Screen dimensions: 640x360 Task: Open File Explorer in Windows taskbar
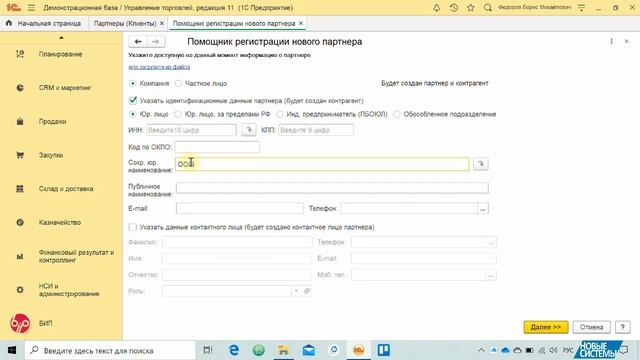tap(283, 350)
